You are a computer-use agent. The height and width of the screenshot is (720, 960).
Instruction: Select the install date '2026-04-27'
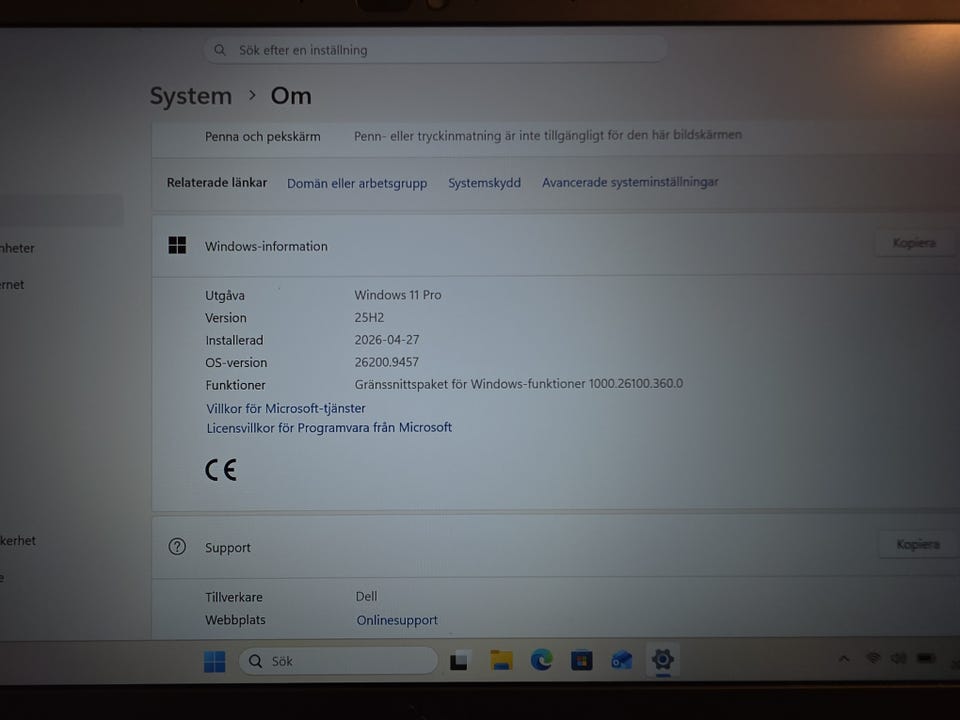387,339
